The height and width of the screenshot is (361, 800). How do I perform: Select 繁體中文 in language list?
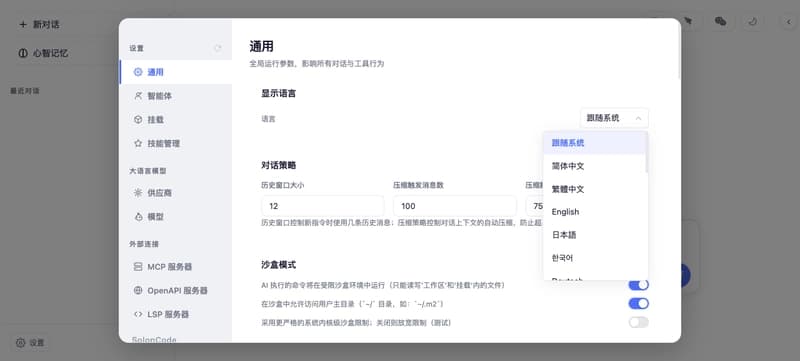click(x=594, y=189)
